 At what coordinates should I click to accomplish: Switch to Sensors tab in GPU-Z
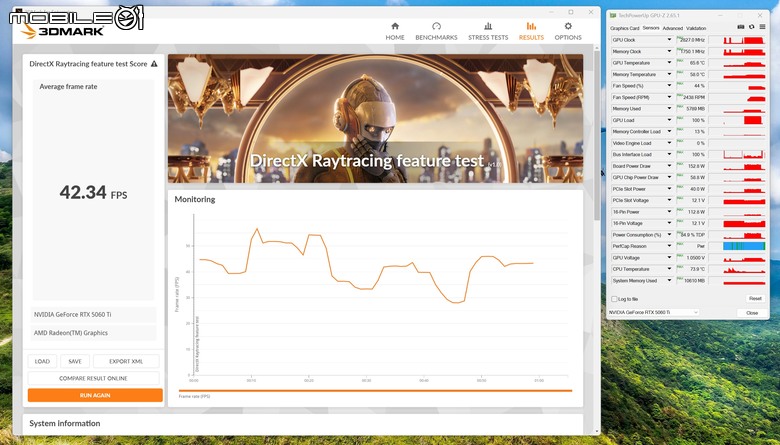(651, 28)
